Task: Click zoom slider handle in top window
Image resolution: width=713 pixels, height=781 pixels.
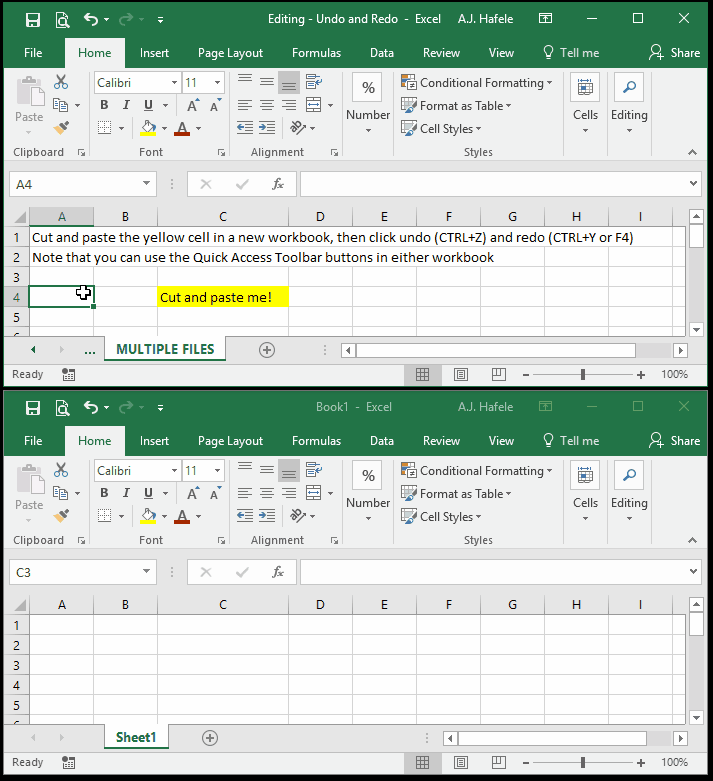Action: (x=582, y=375)
